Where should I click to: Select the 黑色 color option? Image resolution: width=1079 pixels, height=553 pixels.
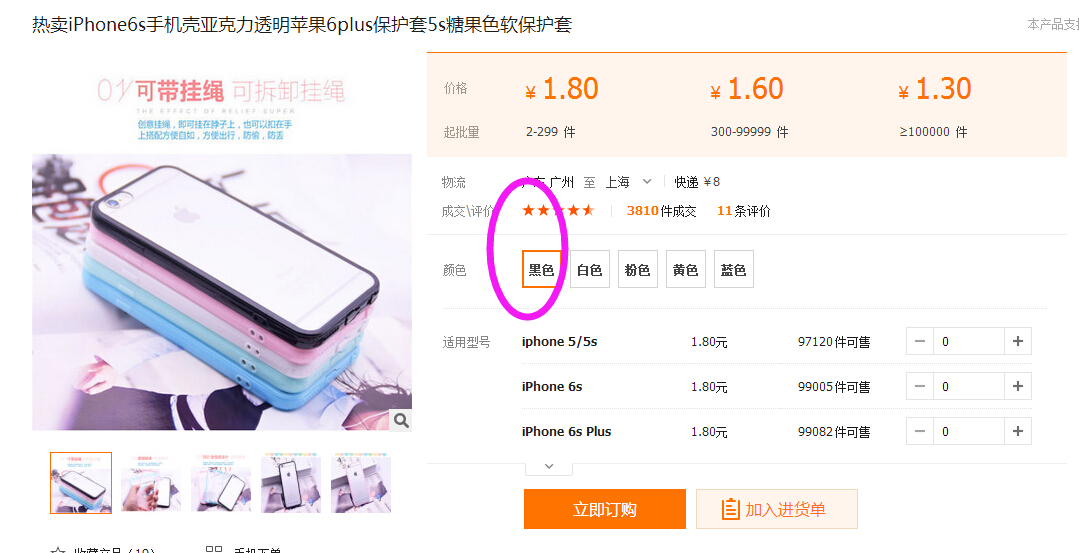[x=542, y=270]
